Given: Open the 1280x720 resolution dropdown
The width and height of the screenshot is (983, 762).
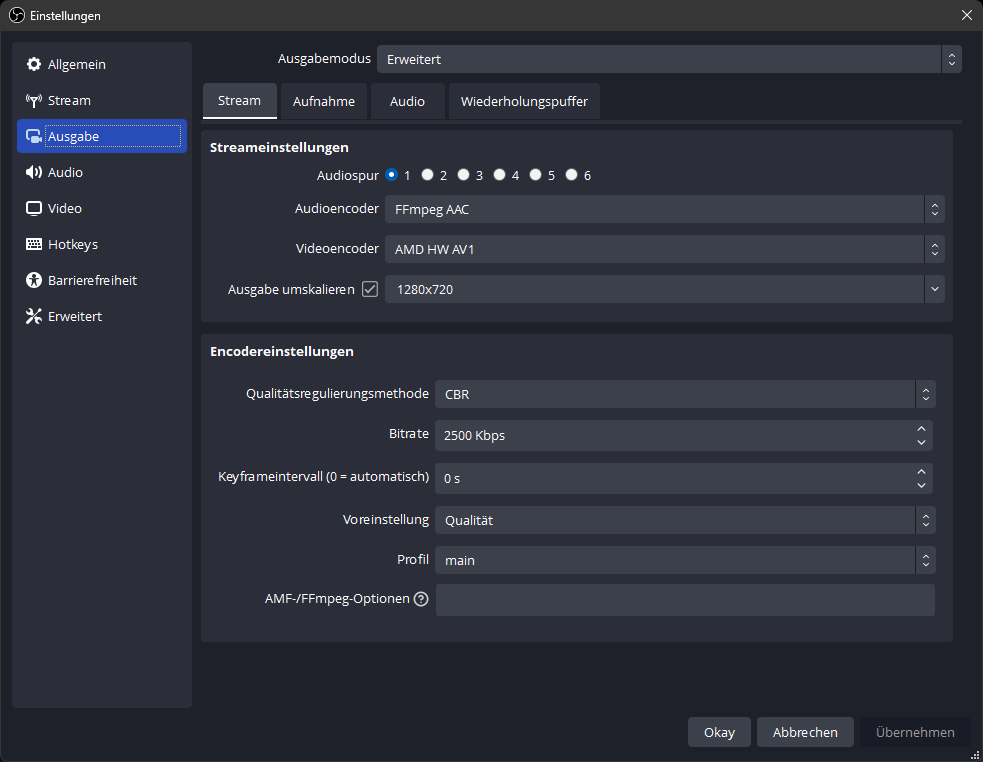Looking at the screenshot, I should 665,289.
